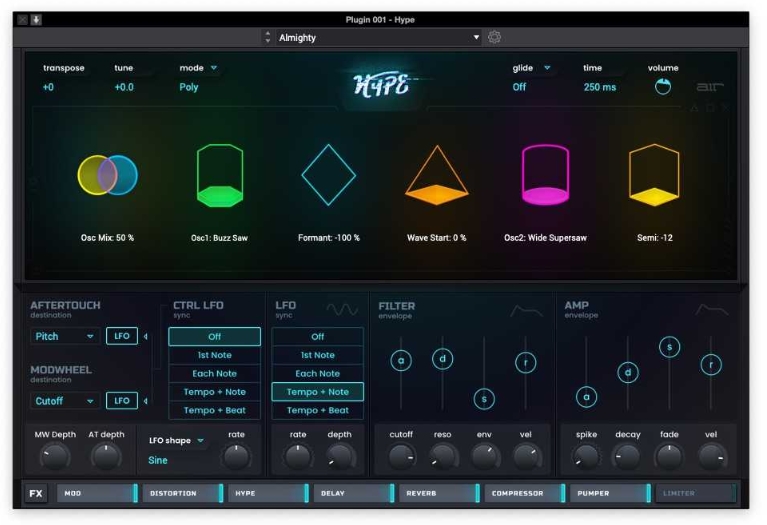Toggle the REVERB effect
The width and height of the screenshot is (767, 525).
440,493
